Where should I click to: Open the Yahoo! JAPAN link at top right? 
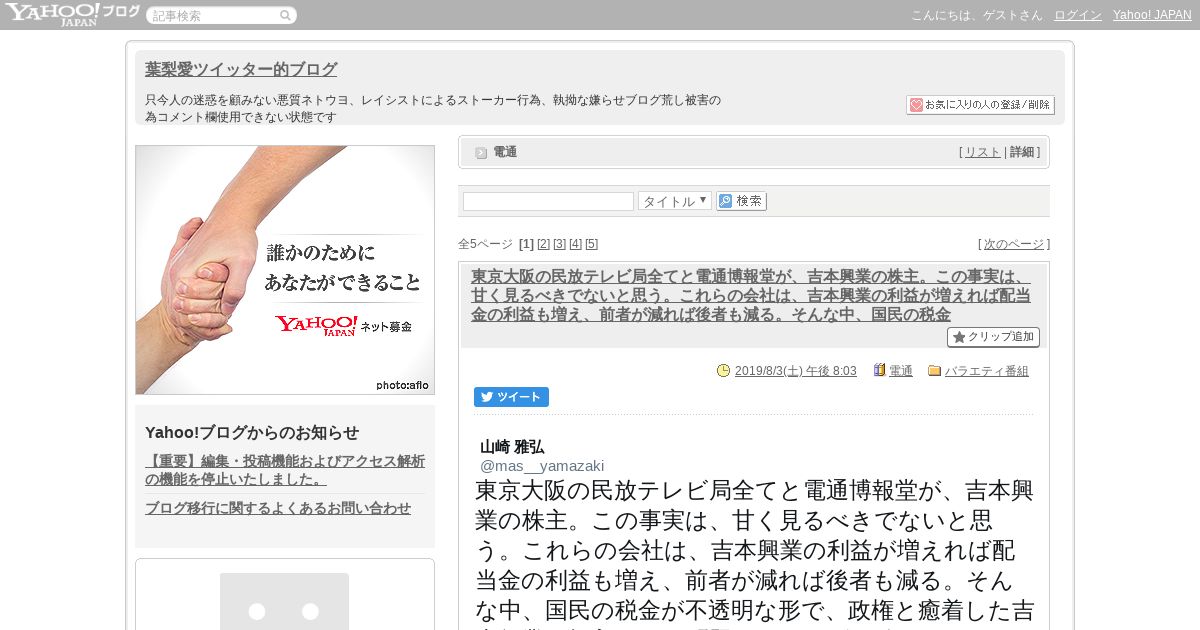pyautogui.click(x=1152, y=15)
